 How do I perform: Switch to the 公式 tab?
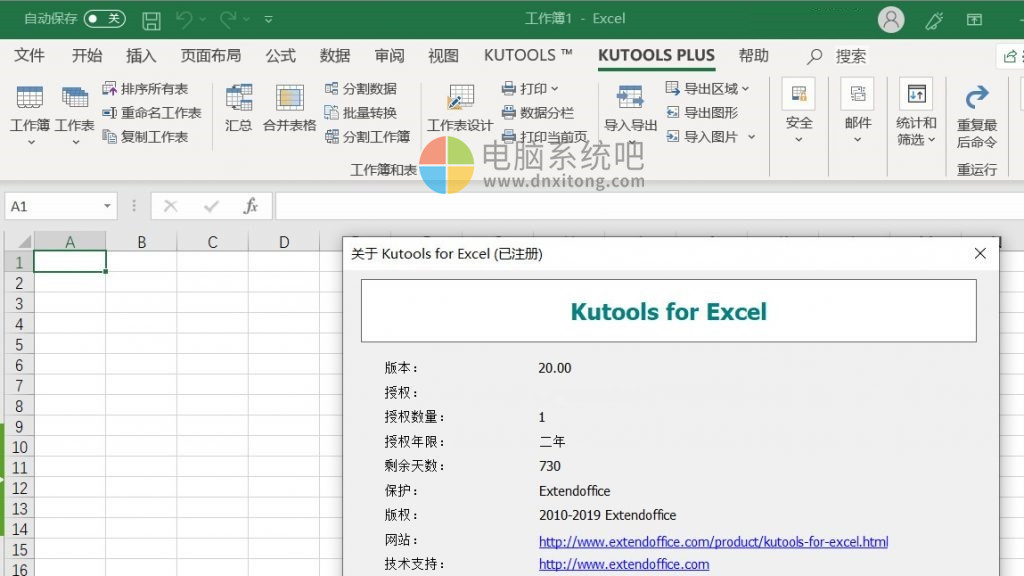tap(281, 56)
